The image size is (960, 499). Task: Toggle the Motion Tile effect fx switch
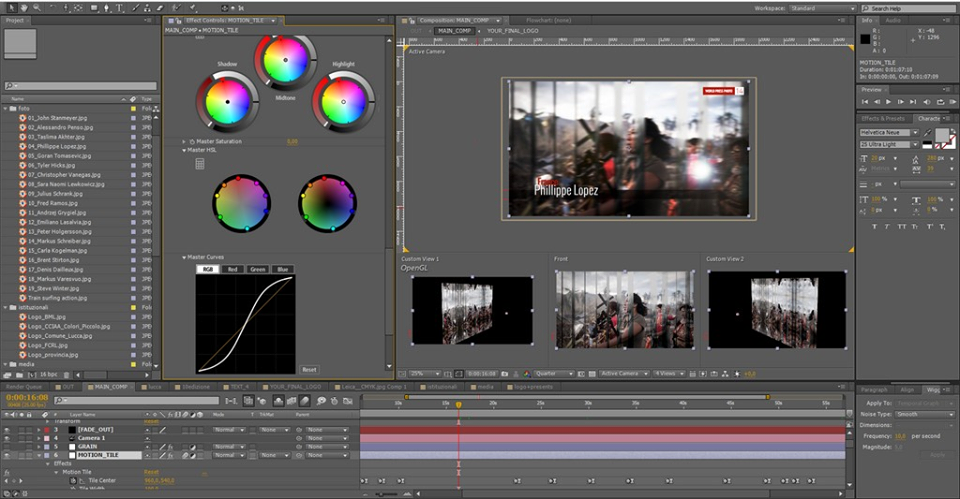tap(7, 473)
